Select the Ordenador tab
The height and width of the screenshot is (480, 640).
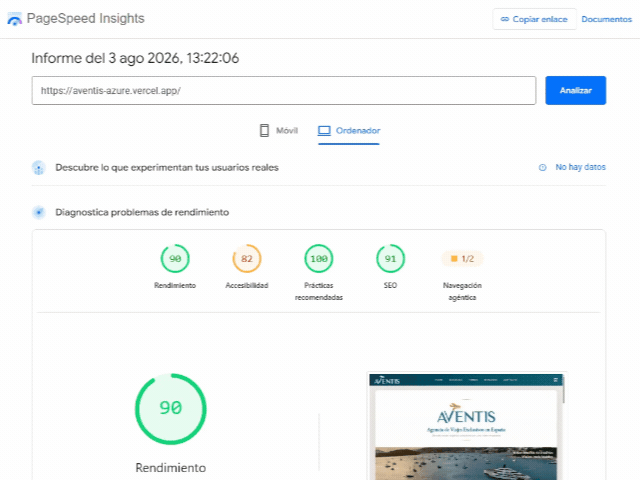349,131
